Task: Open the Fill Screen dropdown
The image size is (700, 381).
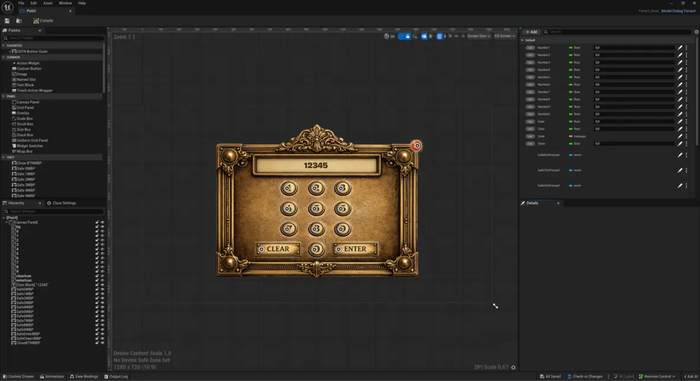Action: pyautogui.click(x=504, y=36)
